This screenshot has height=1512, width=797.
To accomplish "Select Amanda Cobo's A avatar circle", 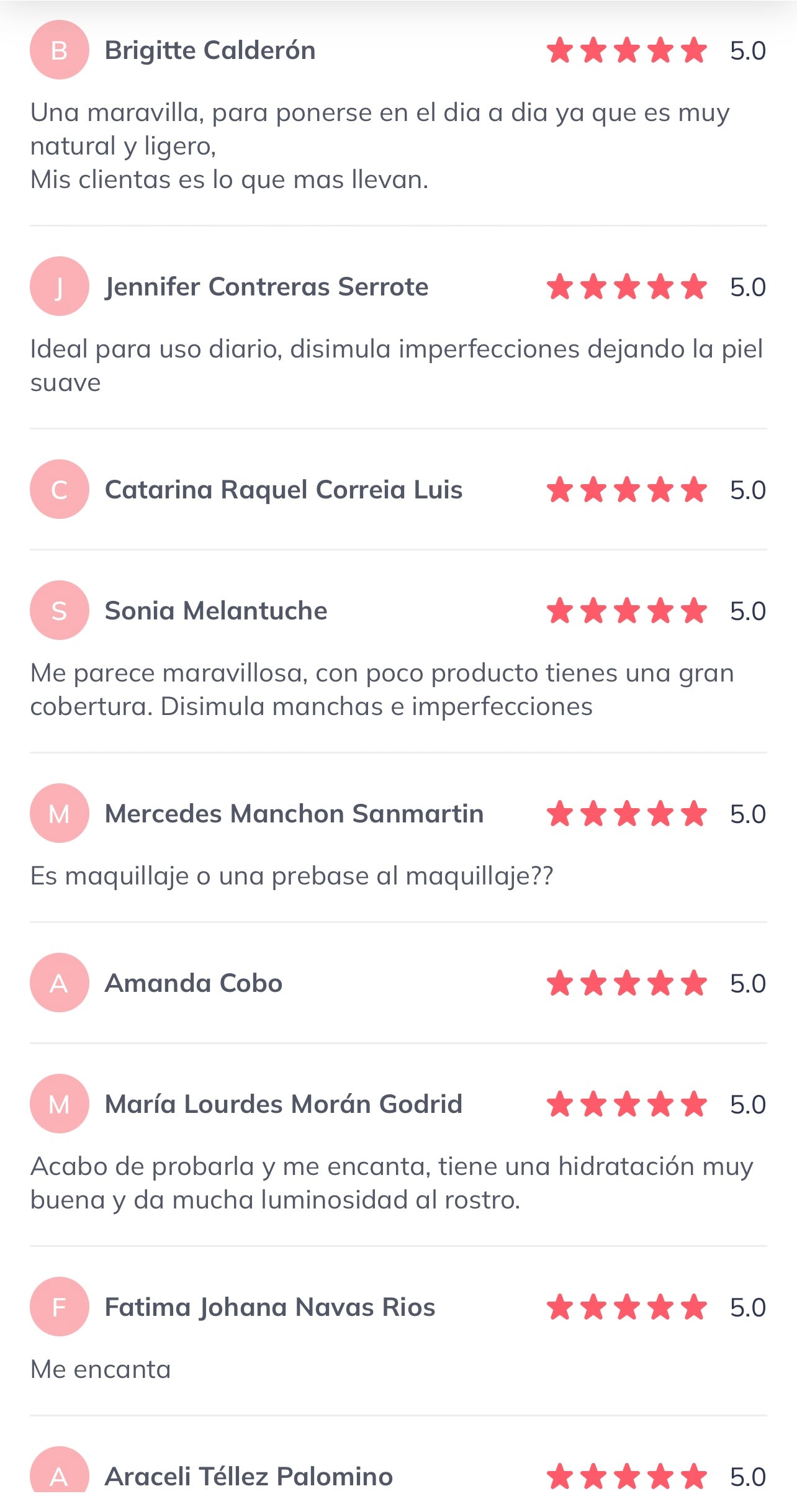I will pyautogui.click(x=60, y=983).
